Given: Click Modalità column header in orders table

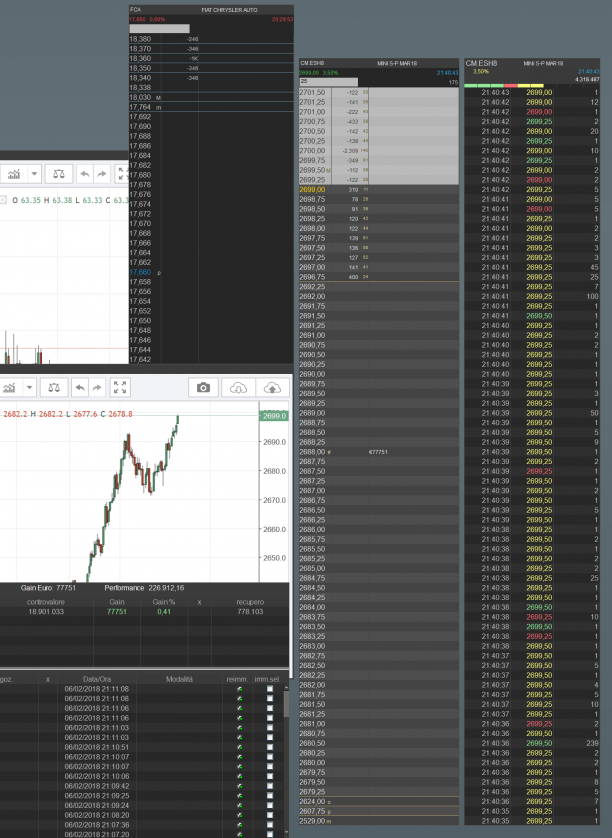Looking at the screenshot, I should point(179,679).
